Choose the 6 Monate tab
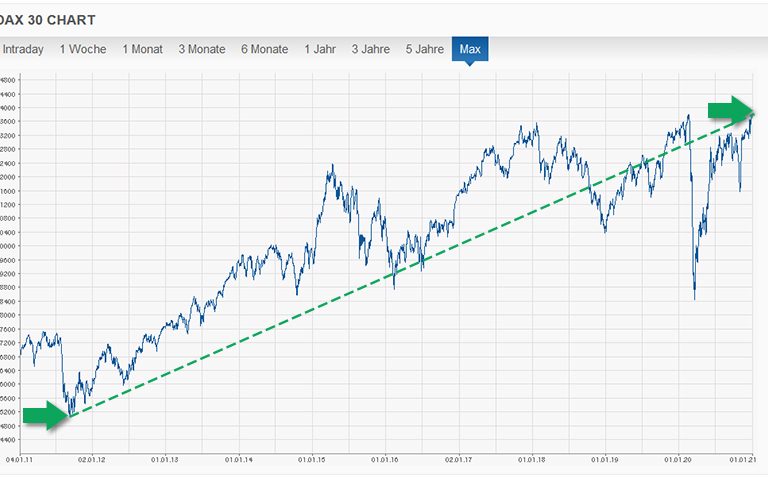The height and width of the screenshot is (478, 768). [264, 49]
